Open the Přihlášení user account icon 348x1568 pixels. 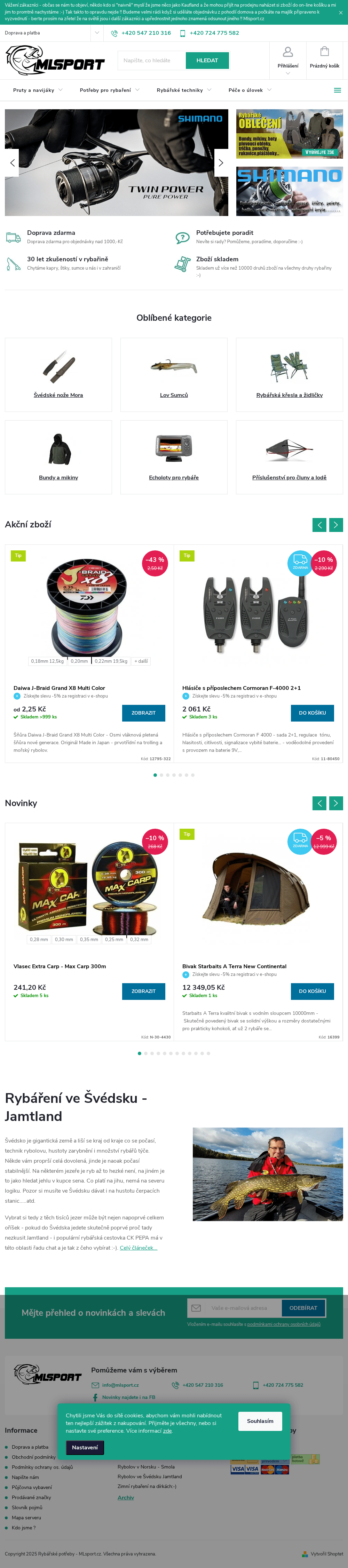pos(288,52)
